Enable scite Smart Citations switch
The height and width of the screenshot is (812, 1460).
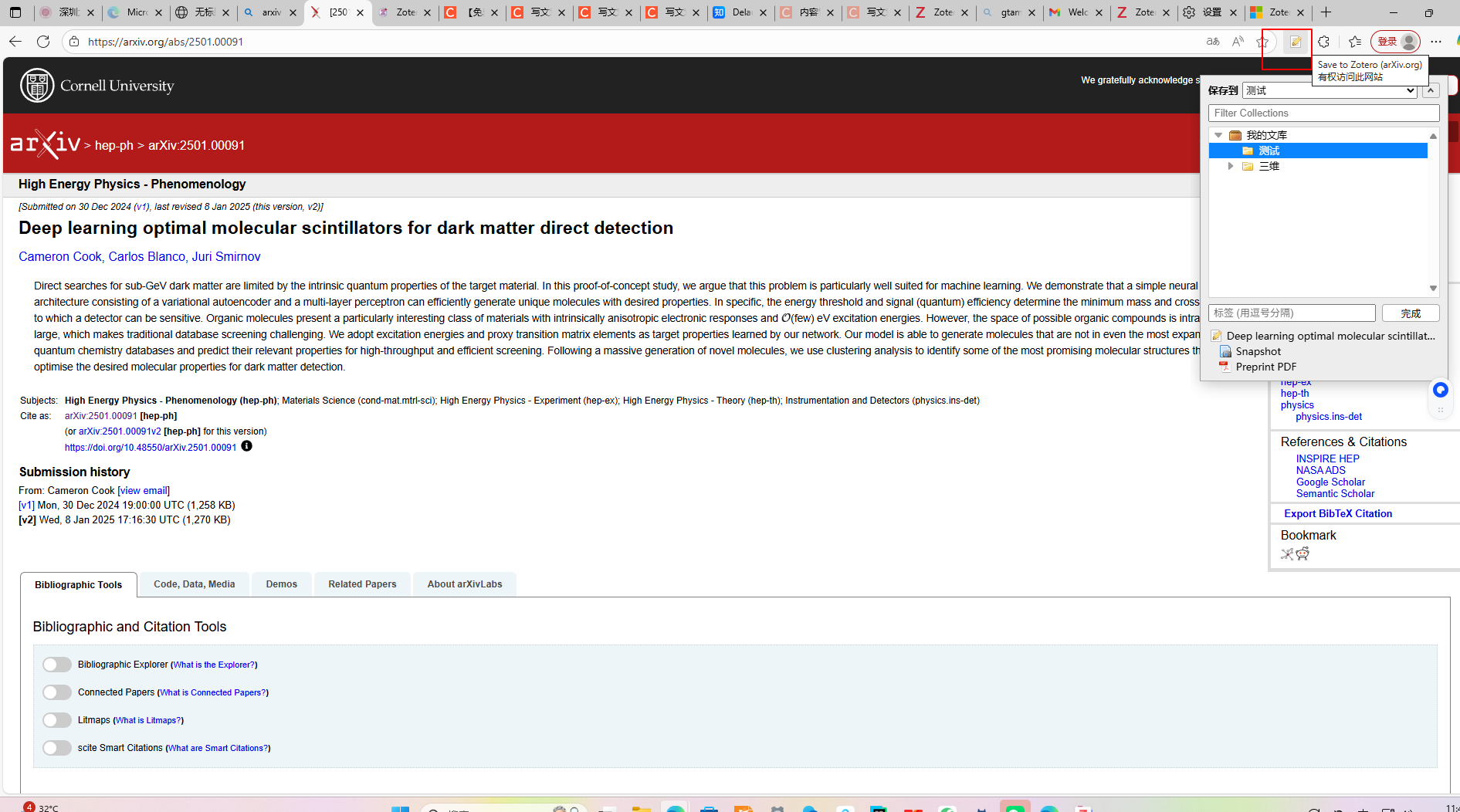57,748
